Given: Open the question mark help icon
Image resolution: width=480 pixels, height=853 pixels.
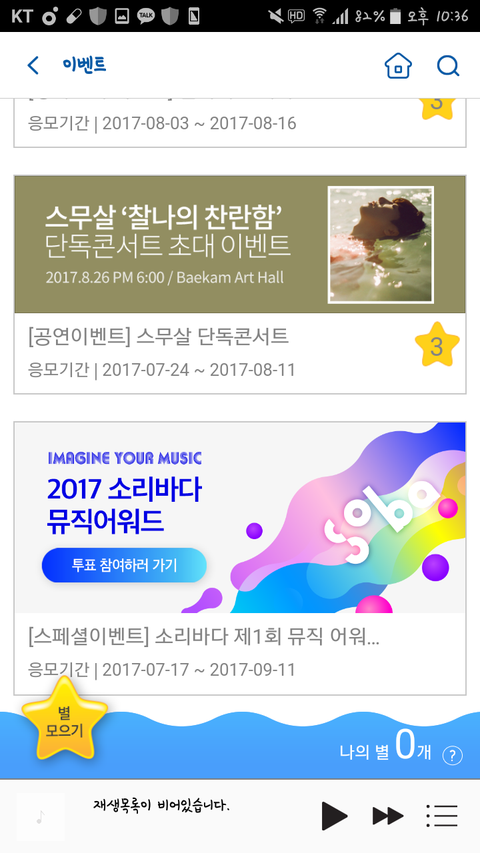Looking at the screenshot, I should coord(452,755).
